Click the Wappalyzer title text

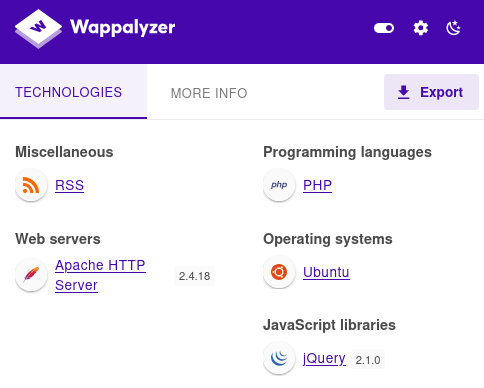122,28
